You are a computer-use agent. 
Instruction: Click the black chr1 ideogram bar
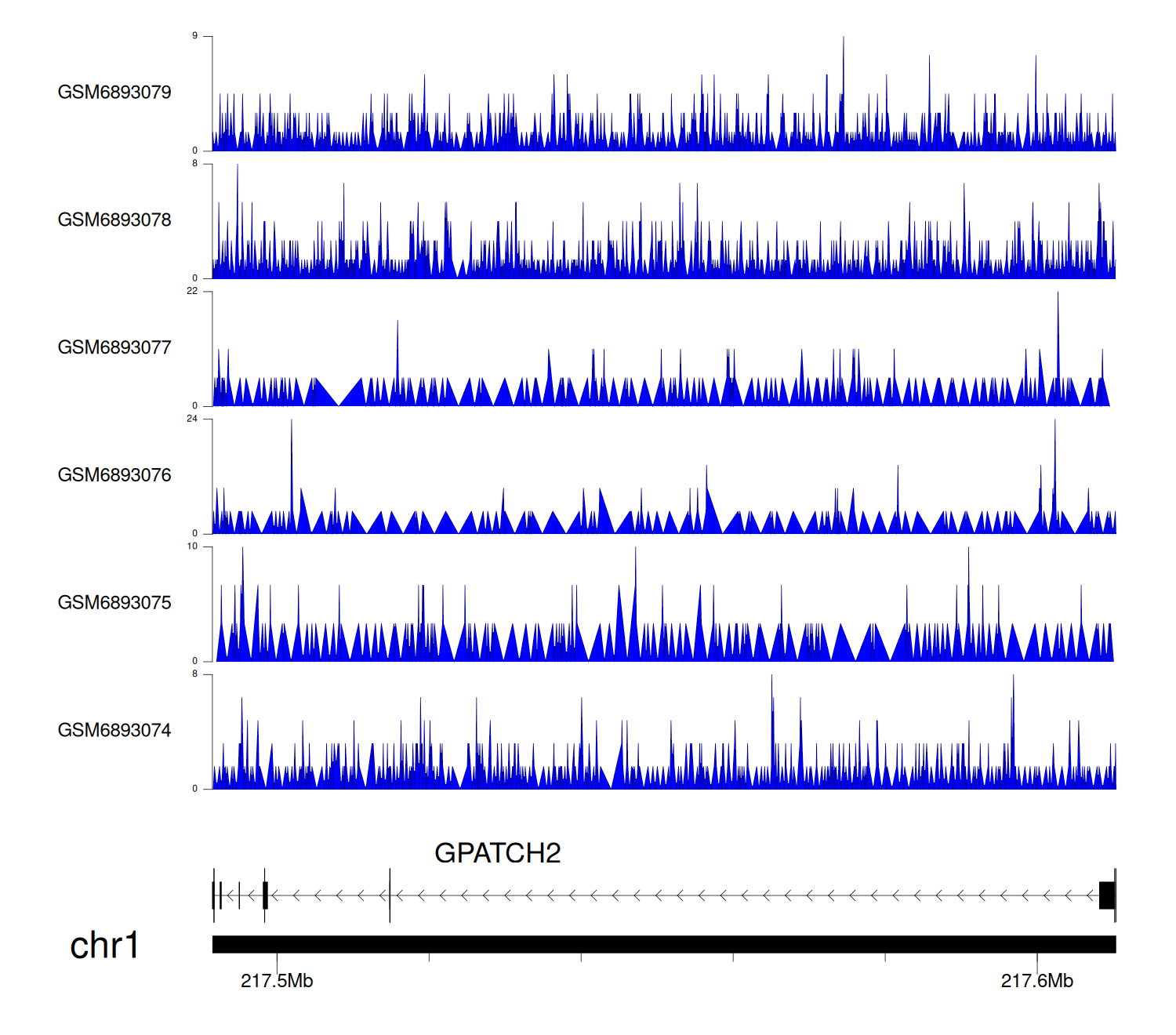click(x=663, y=944)
